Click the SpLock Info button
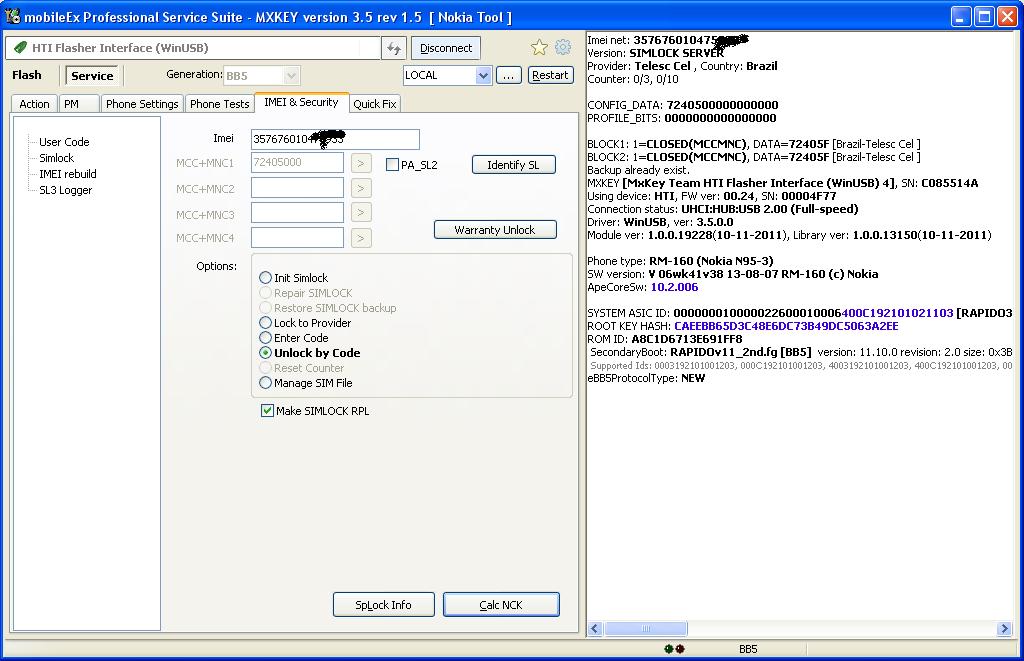 click(383, 605)
